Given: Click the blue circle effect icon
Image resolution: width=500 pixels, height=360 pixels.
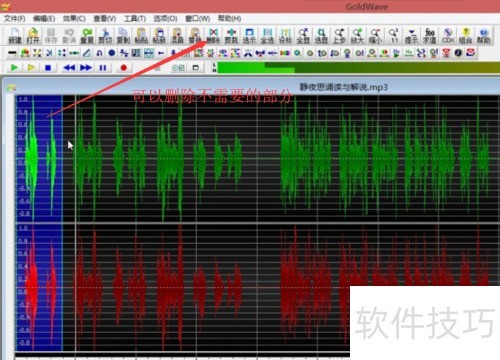Looking at the screenshot, I should click(112, 53).
